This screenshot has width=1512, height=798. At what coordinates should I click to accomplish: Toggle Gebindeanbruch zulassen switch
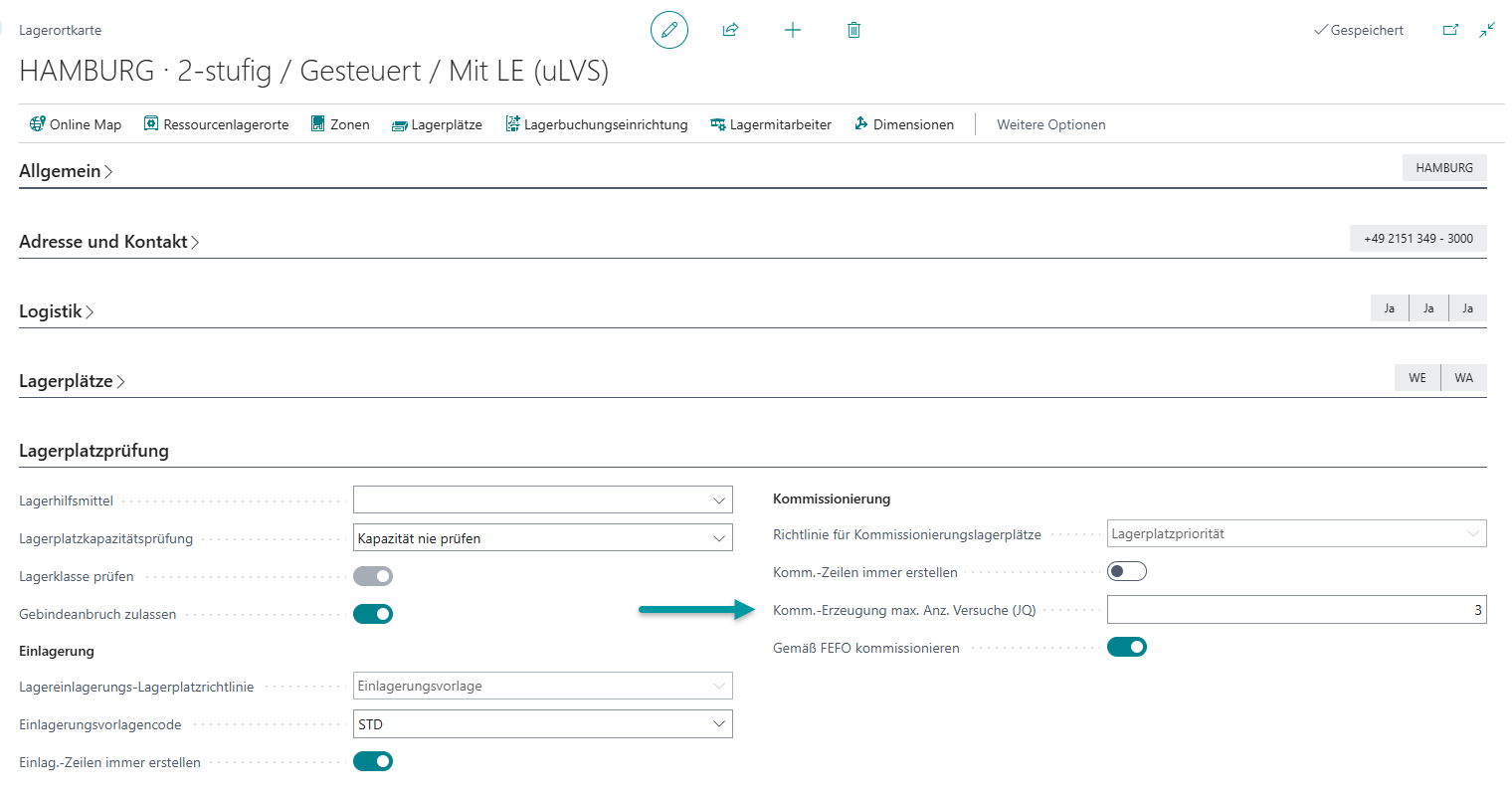[373, 614]
